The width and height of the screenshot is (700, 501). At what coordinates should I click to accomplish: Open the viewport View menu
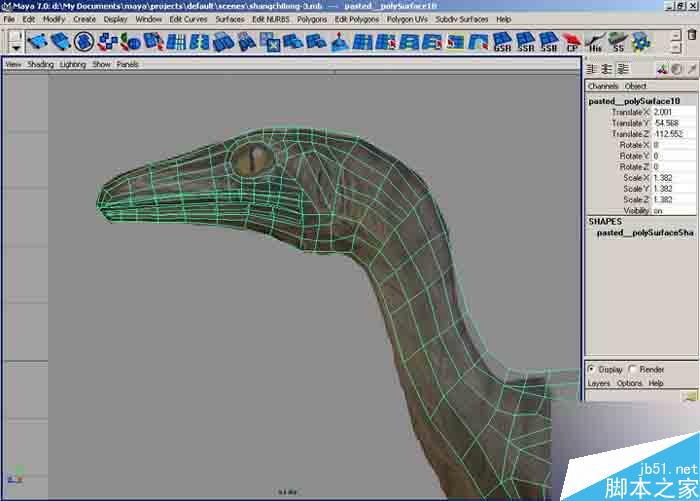click(13, 64)
